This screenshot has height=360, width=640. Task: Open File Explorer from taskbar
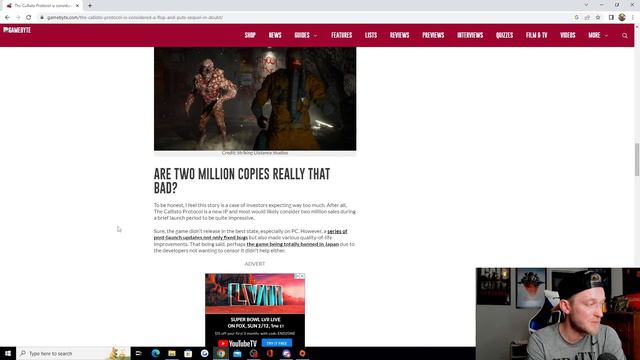[x=172, y=353]
